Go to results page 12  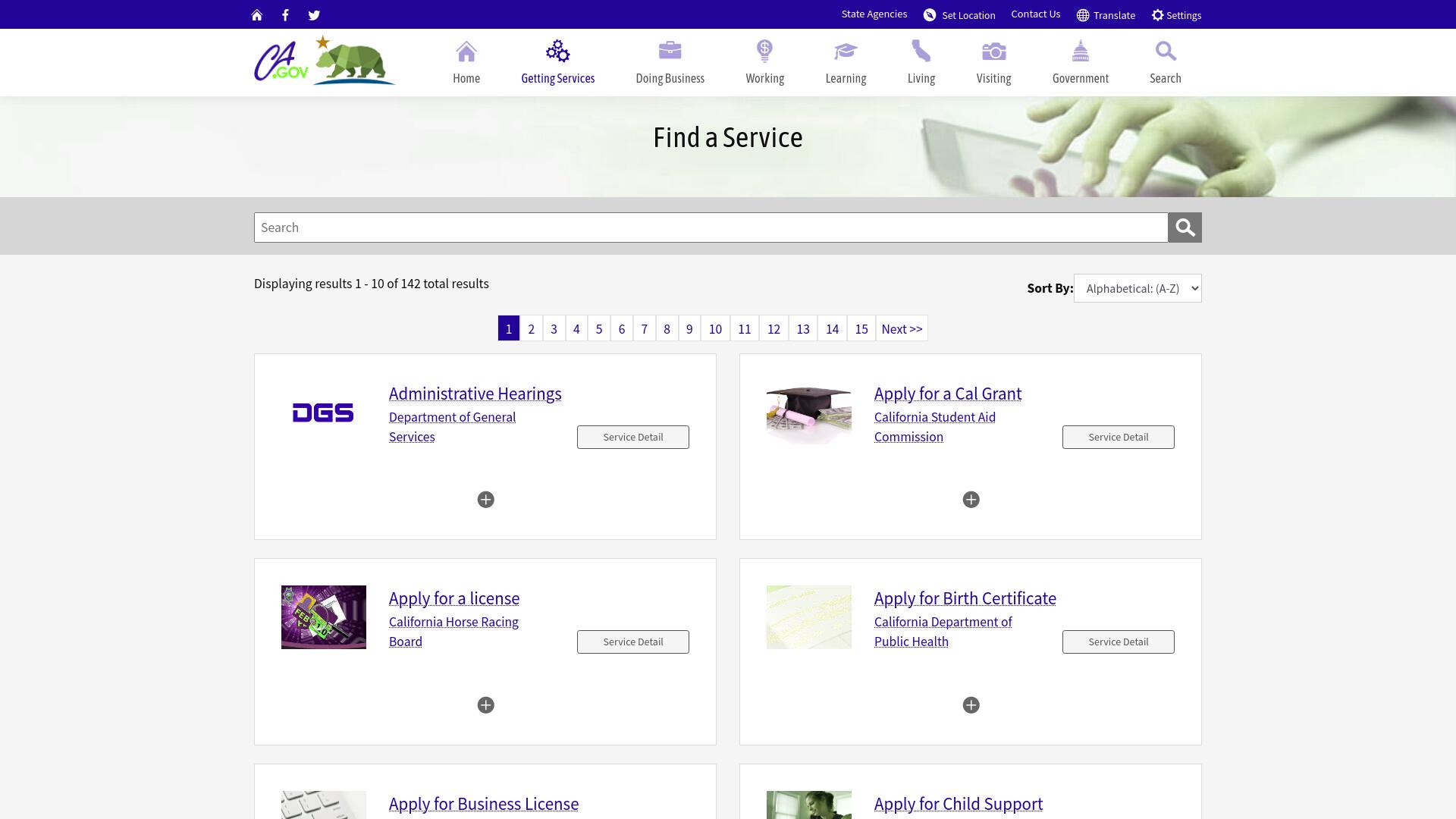(x=774, y=328)
